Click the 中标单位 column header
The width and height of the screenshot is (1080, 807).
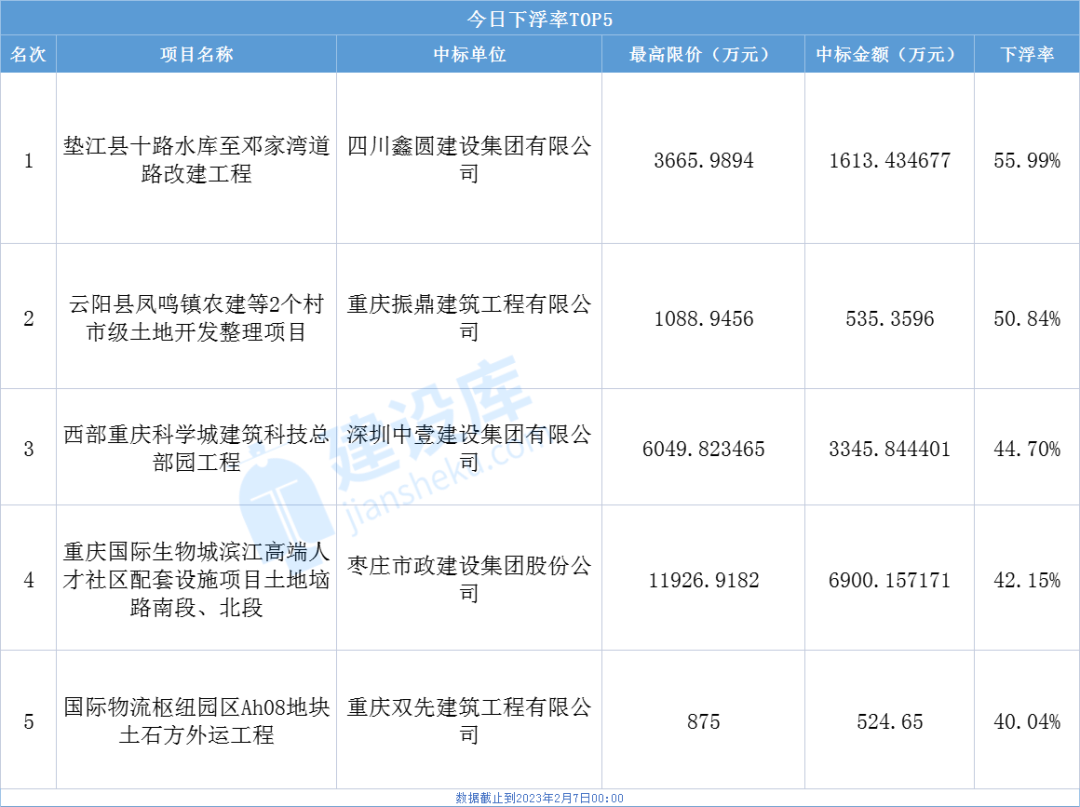click(469, 55)
